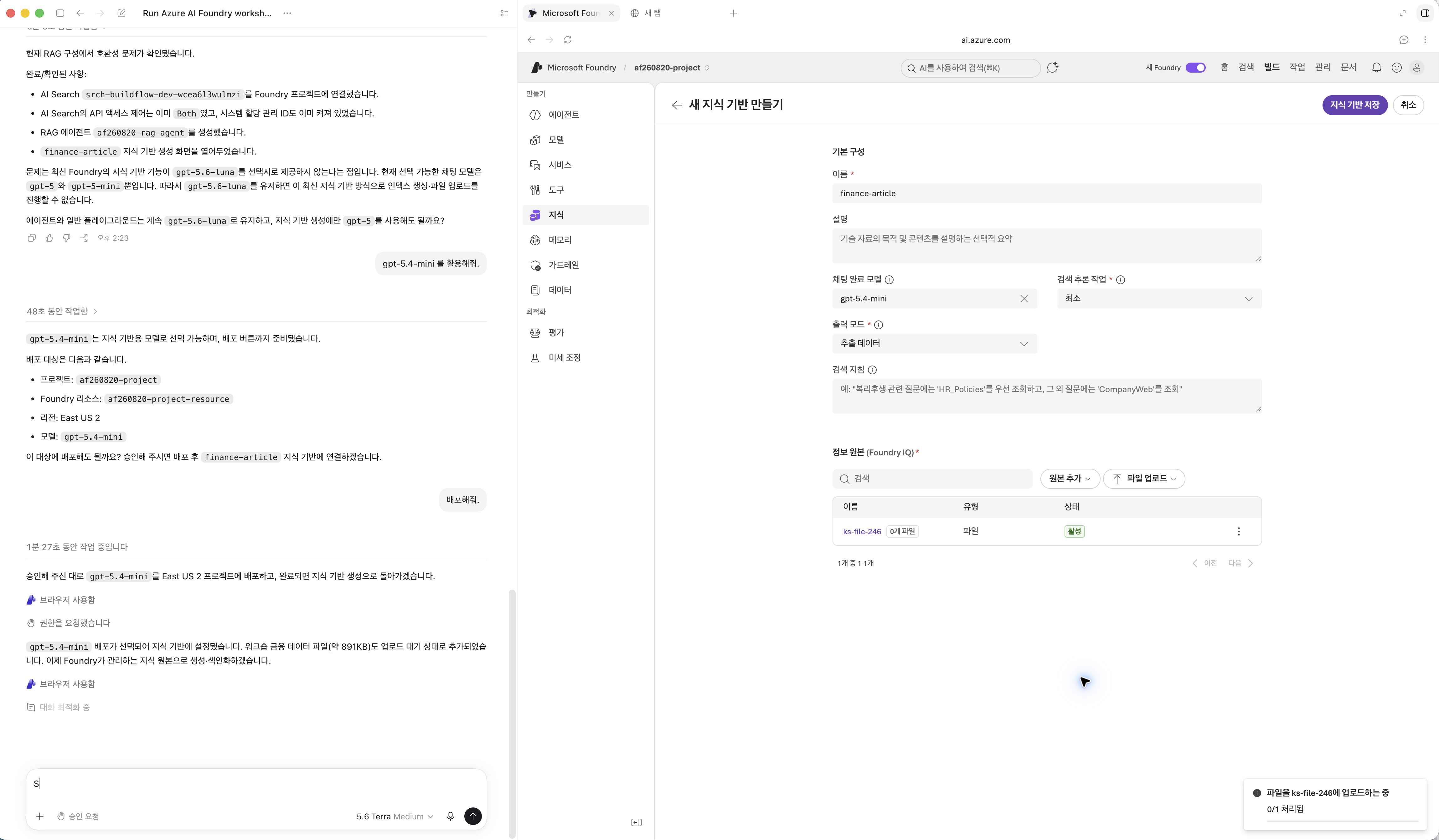Open the more options menu for ks-file-246

tap(1238, 531)
